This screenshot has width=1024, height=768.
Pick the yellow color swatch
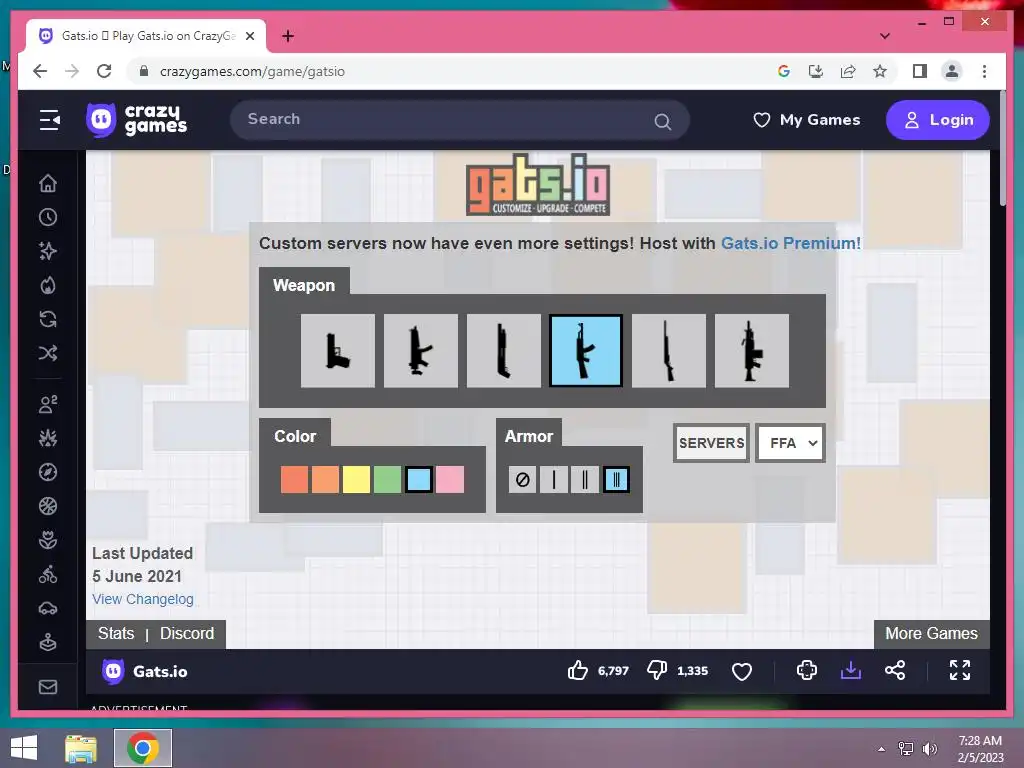(357, 479)
